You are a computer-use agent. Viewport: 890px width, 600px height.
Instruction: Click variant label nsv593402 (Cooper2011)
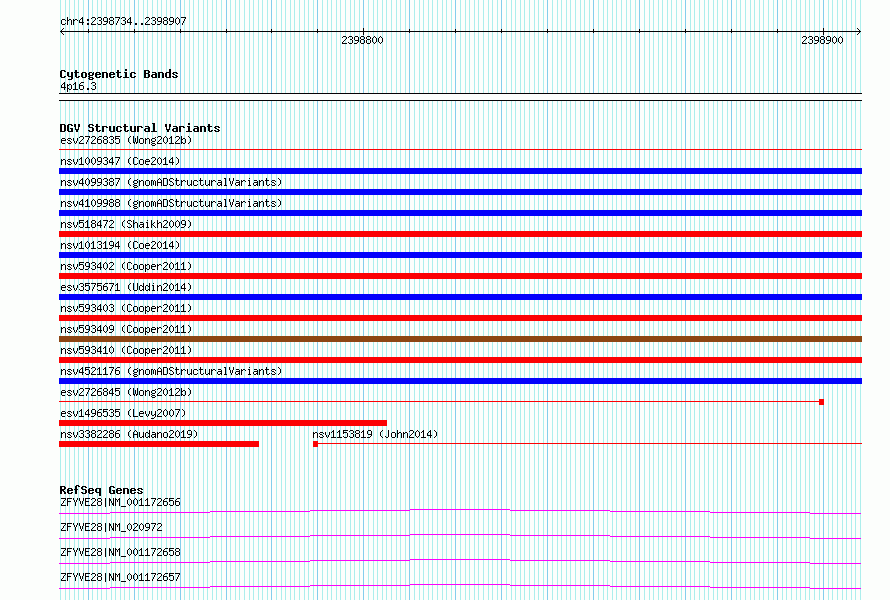pos(126,266)
